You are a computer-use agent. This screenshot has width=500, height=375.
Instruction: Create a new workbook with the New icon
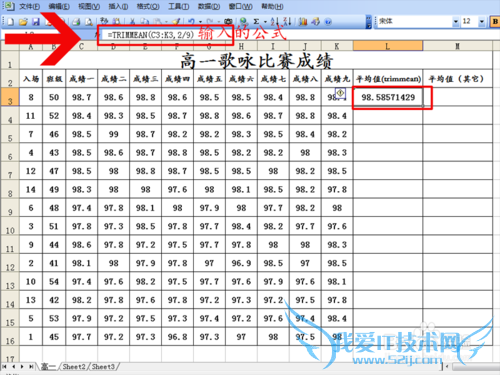click(x=10, y=22)
